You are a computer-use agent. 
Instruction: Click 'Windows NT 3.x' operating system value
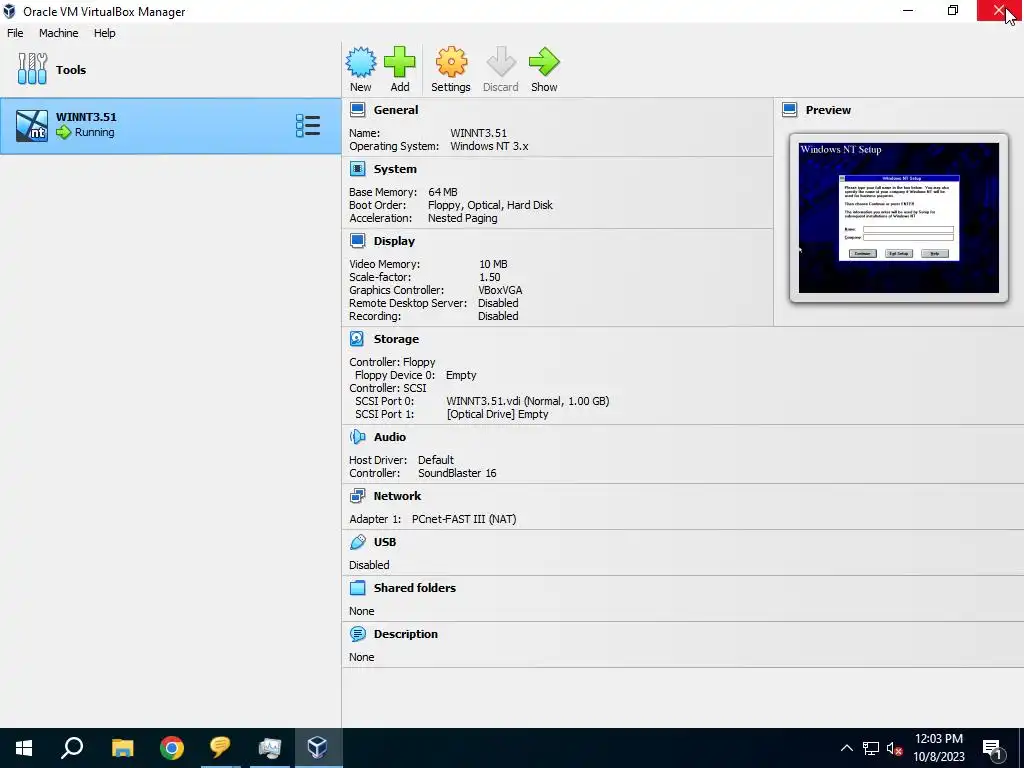coord(489,146)
